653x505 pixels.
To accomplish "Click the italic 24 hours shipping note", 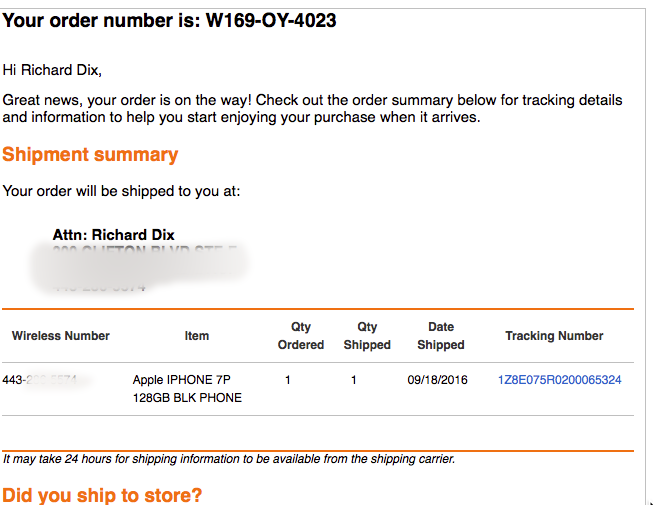I will click(229, 459).
